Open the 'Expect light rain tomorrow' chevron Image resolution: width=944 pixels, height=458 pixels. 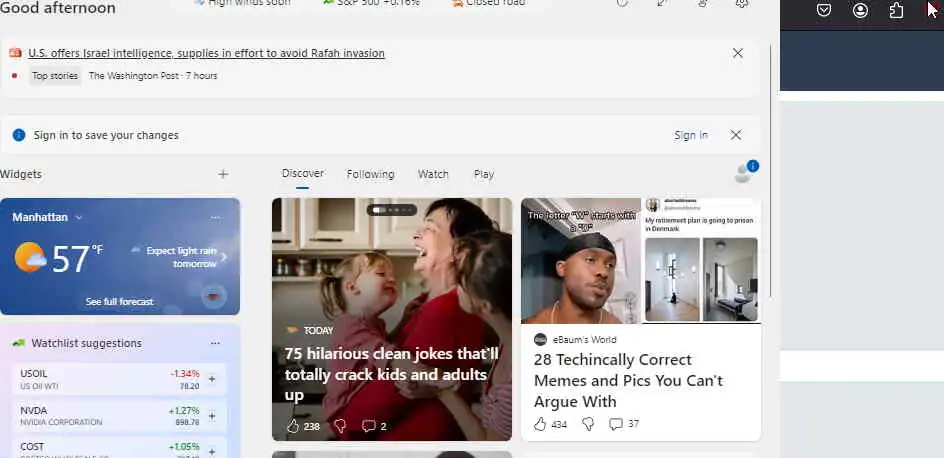tap(224, 257)
